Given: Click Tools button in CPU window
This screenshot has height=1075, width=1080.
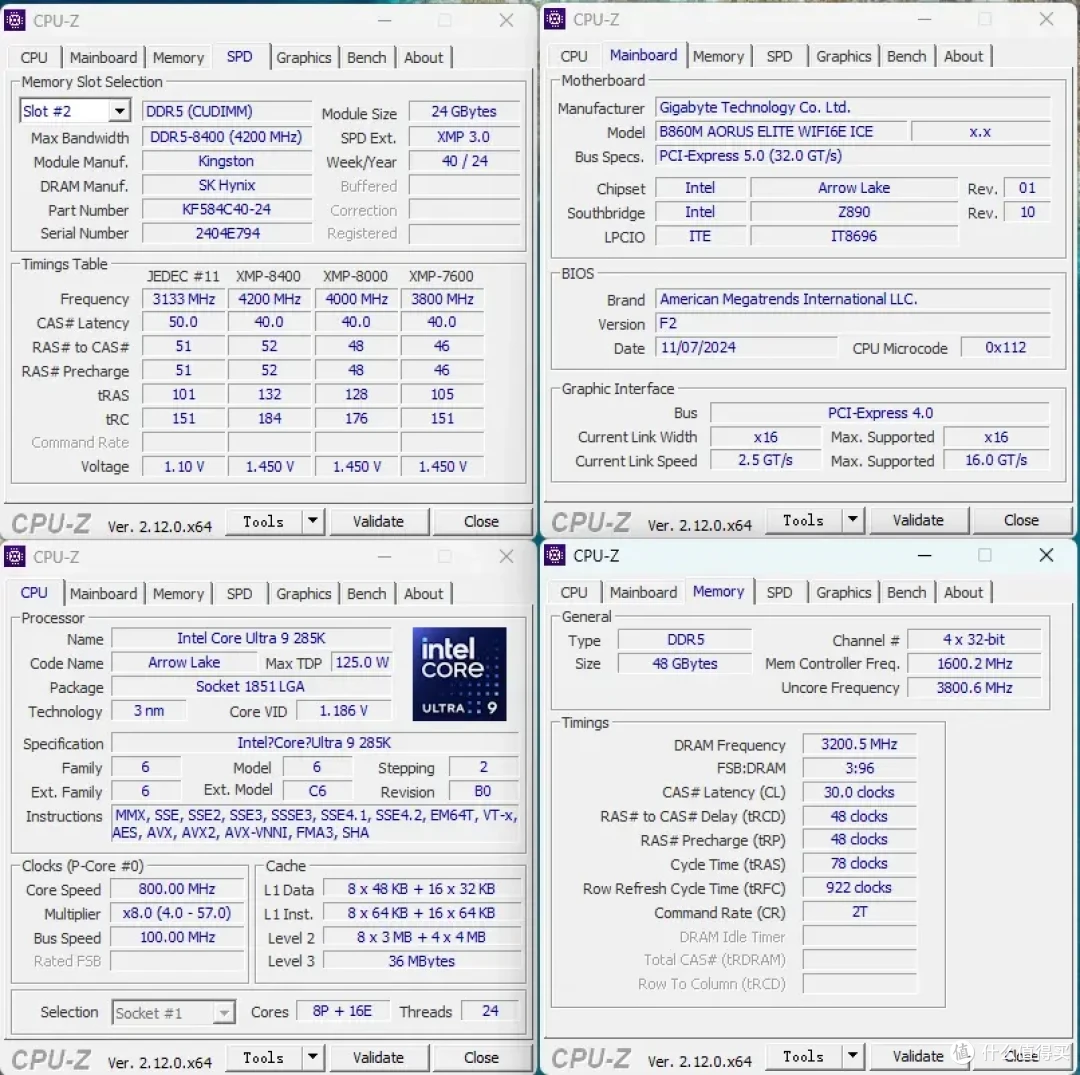Looking at the screenshot, I should pyautogui.click(x=264, y=1057).
